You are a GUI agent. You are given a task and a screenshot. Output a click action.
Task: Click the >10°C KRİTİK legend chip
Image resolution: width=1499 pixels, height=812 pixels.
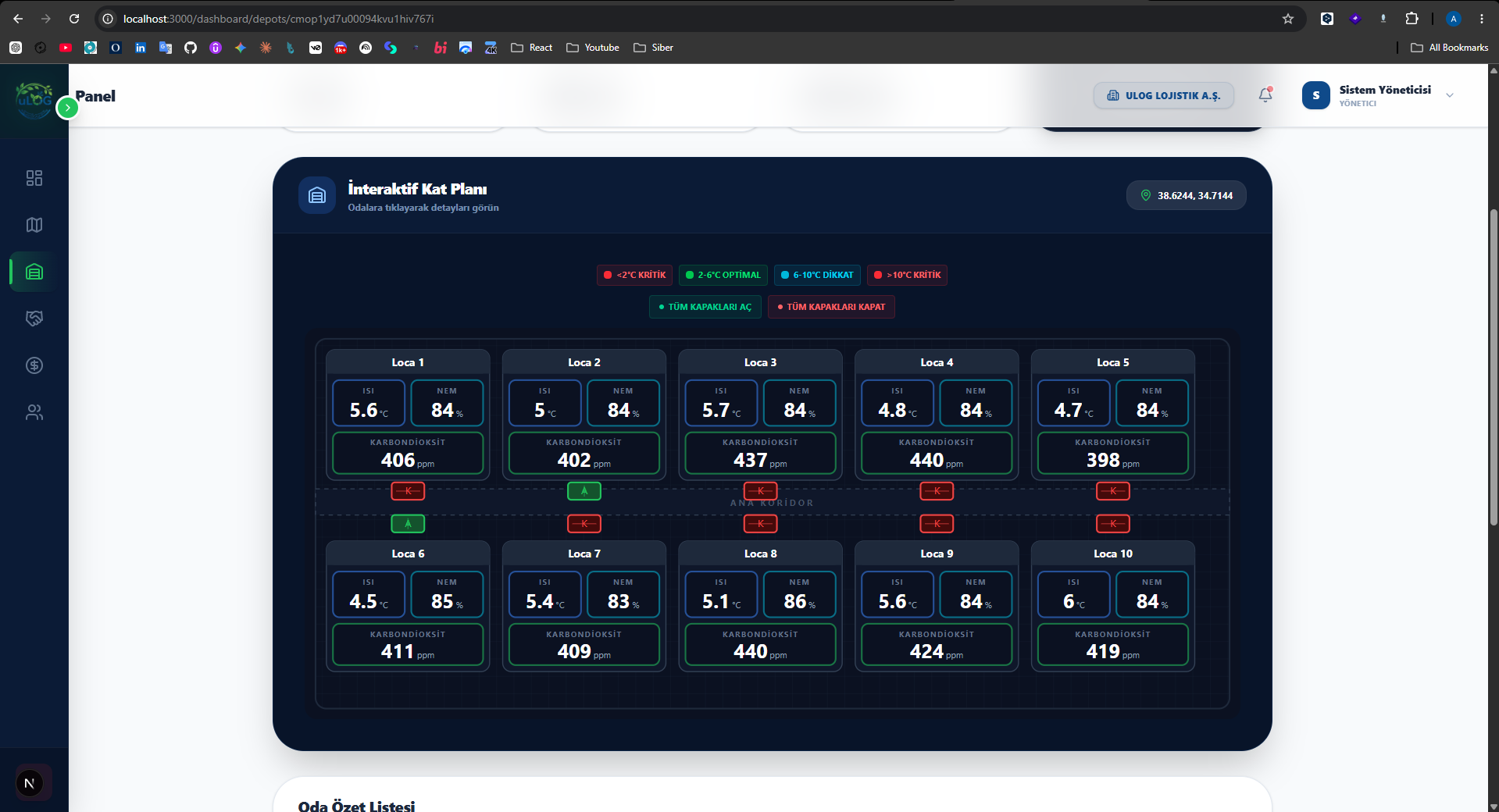tap(907, 275)
